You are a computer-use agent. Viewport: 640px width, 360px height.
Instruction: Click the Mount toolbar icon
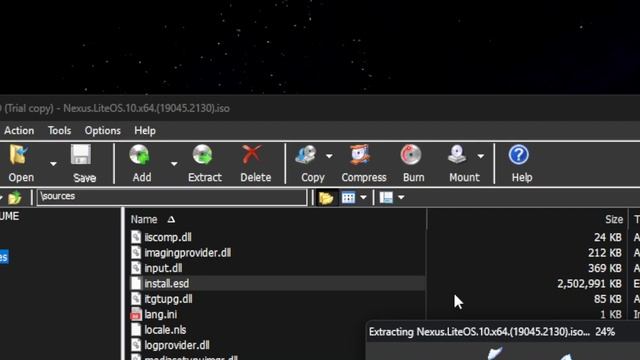[x=457, y=155]
